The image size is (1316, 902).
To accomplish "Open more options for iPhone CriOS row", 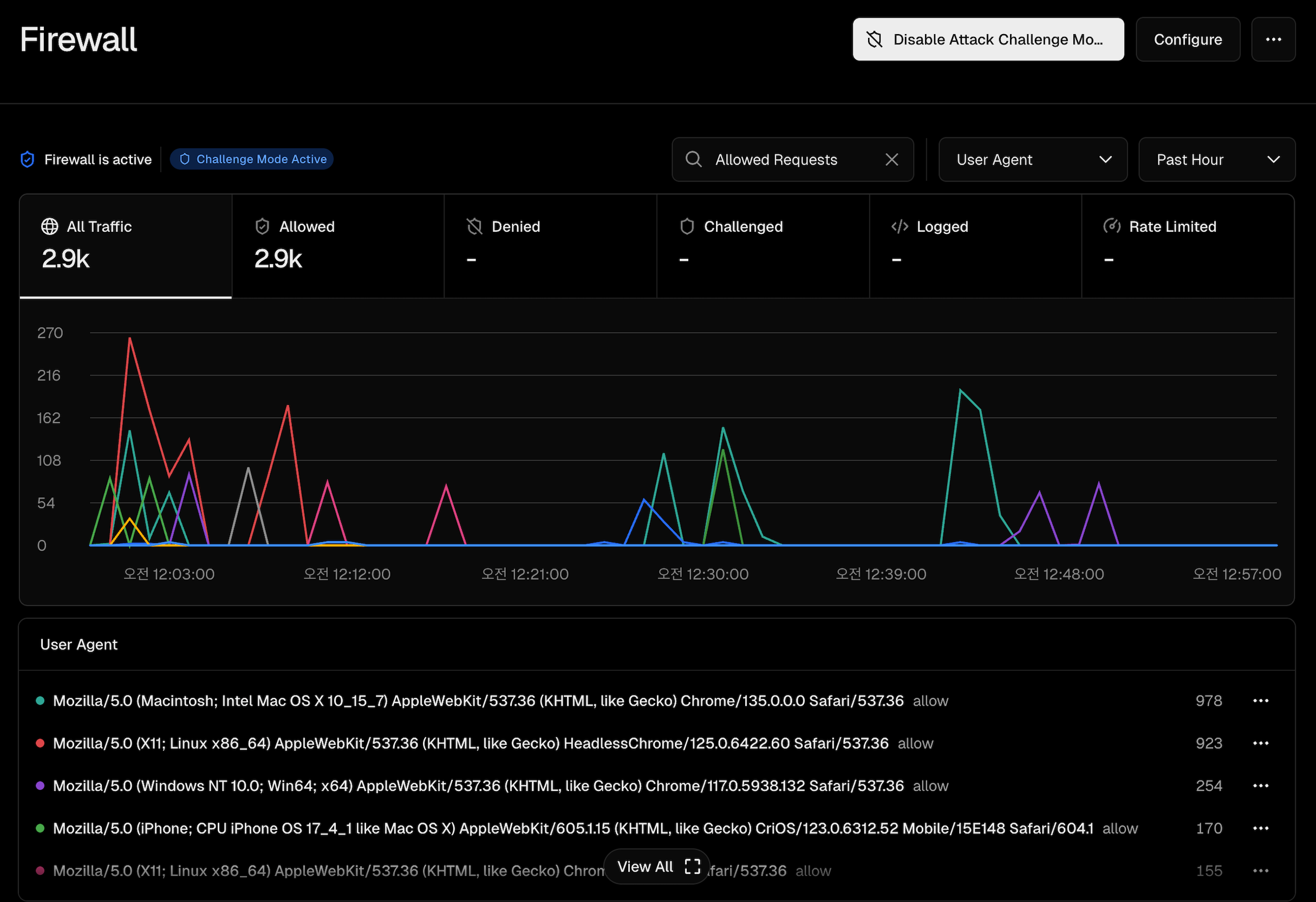I will (1261, 828).
